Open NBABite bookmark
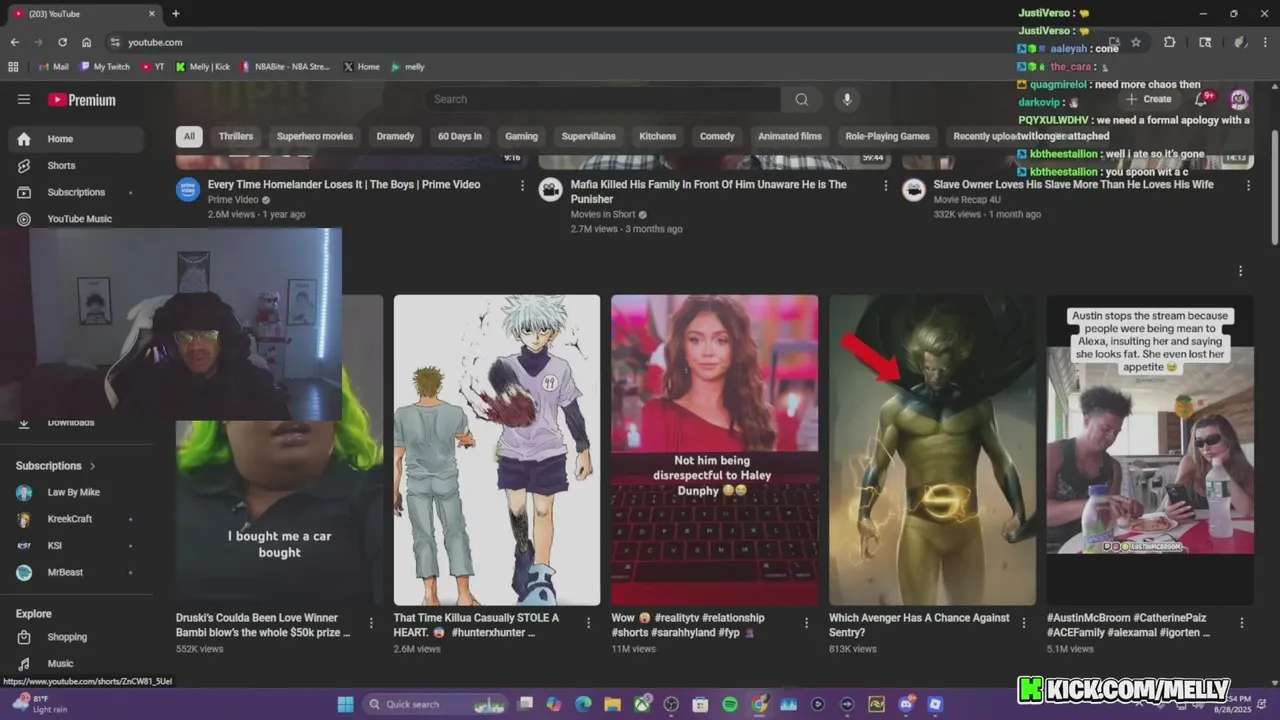This screenshot has width=1280, height=720. 284,67
